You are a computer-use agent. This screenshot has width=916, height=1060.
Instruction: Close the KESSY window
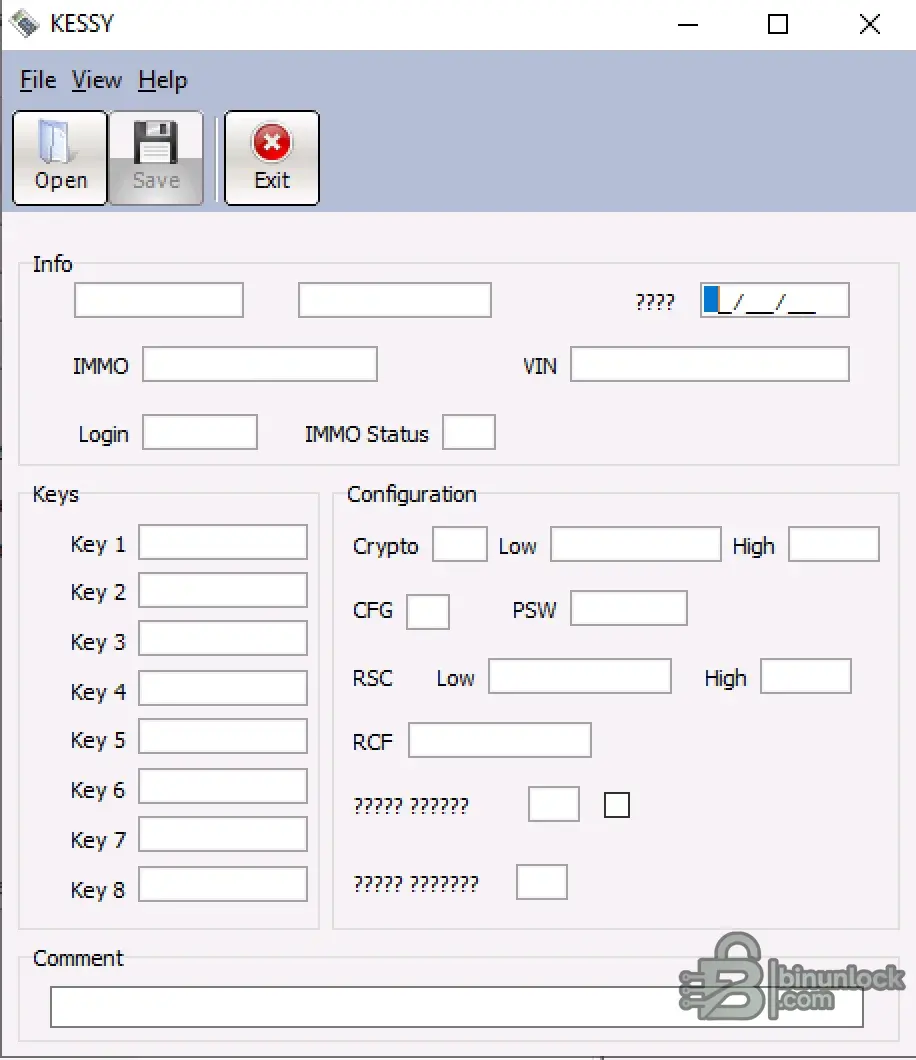click(x=869, y=24)
